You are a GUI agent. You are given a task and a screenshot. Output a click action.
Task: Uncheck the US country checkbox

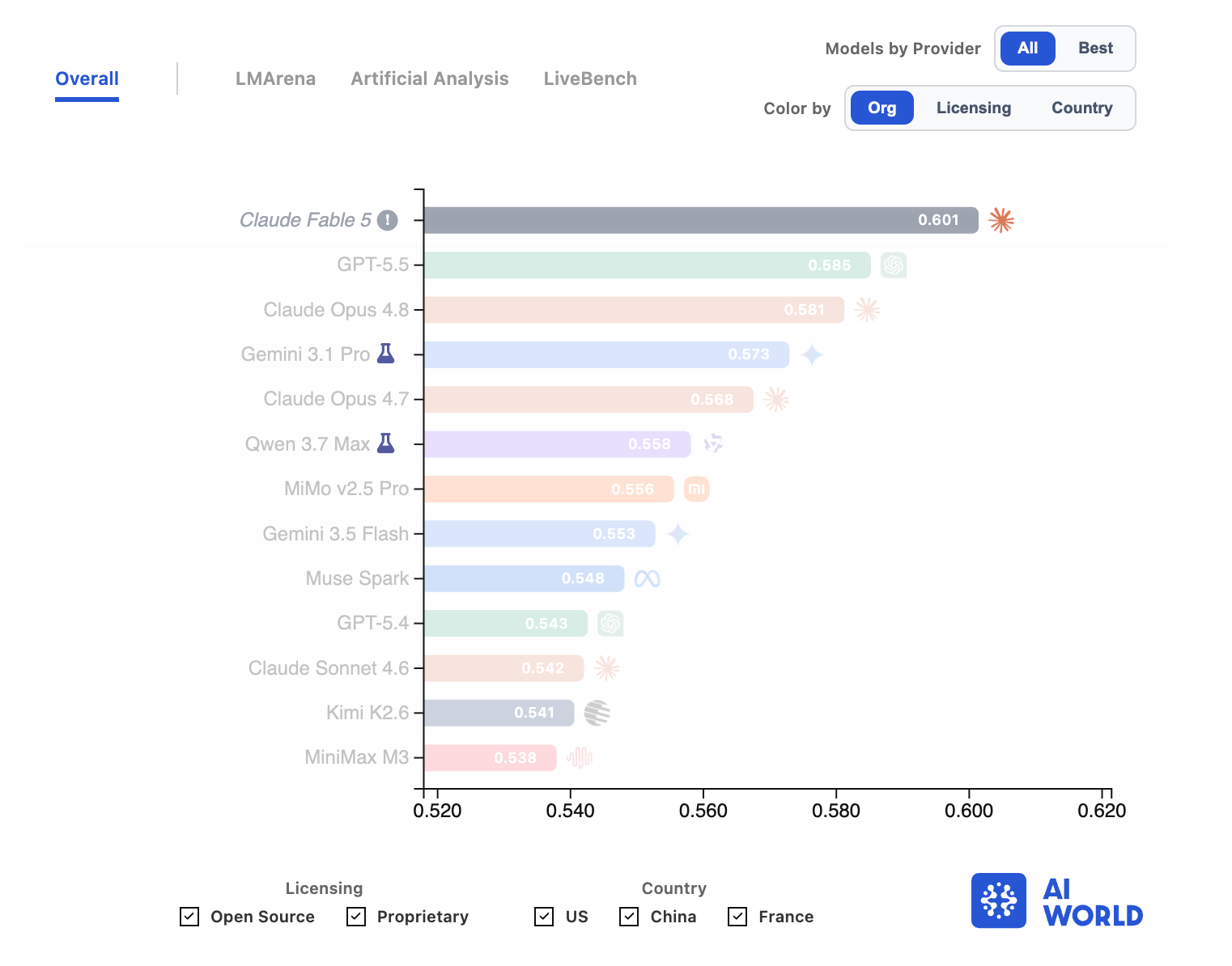[544, 917]
